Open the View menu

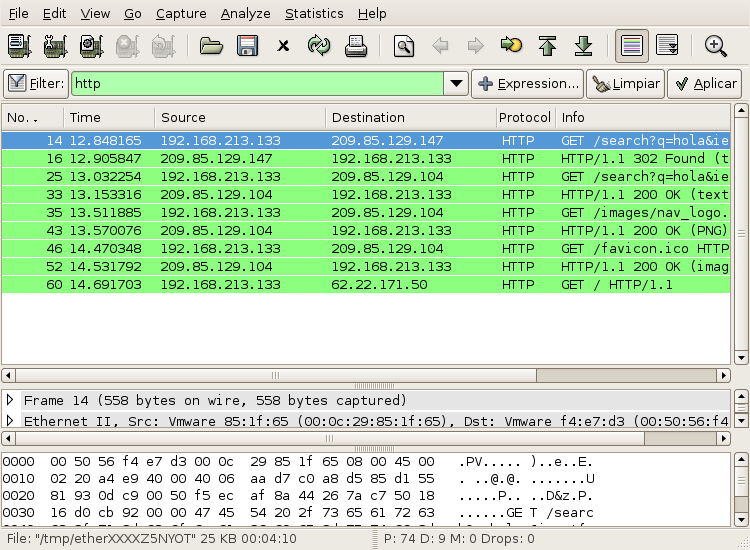(x=95, y=13)
